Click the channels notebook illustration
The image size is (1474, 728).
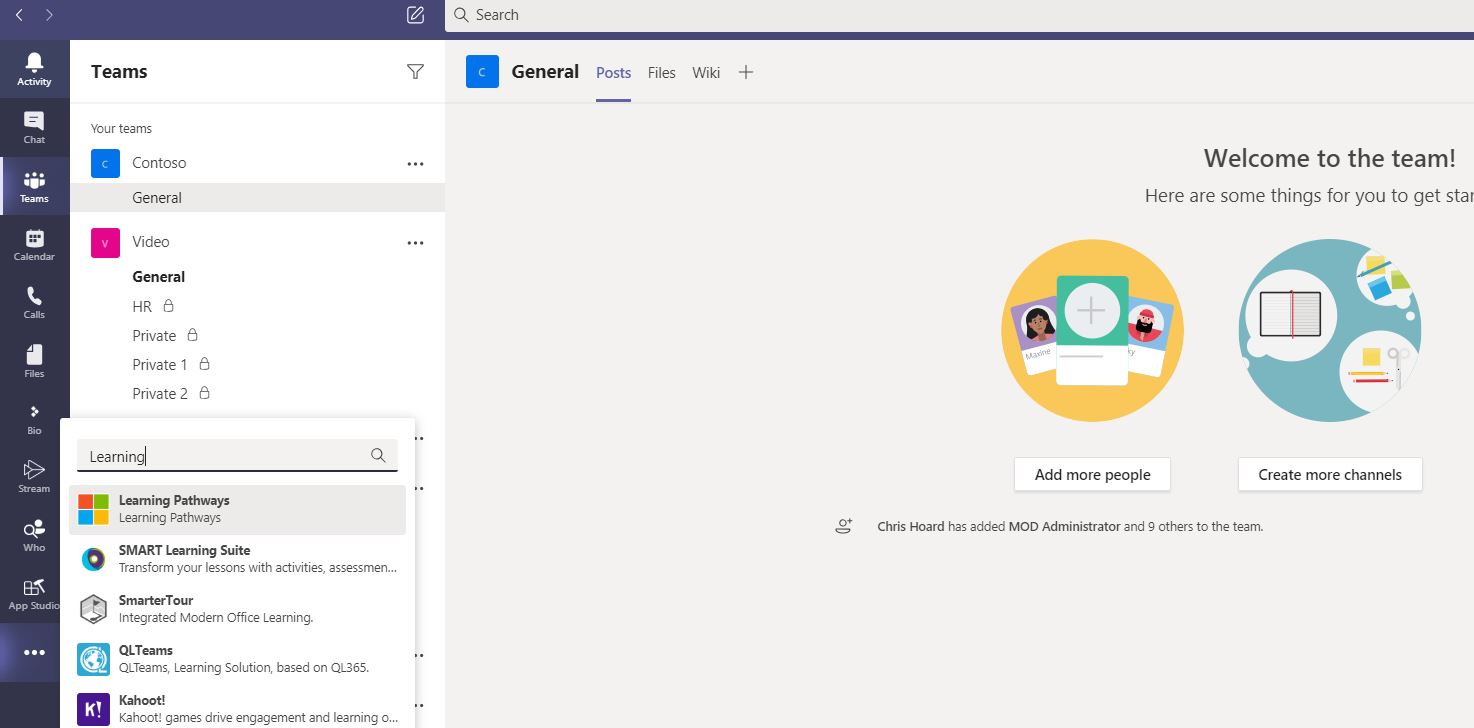coord(1330,330)
